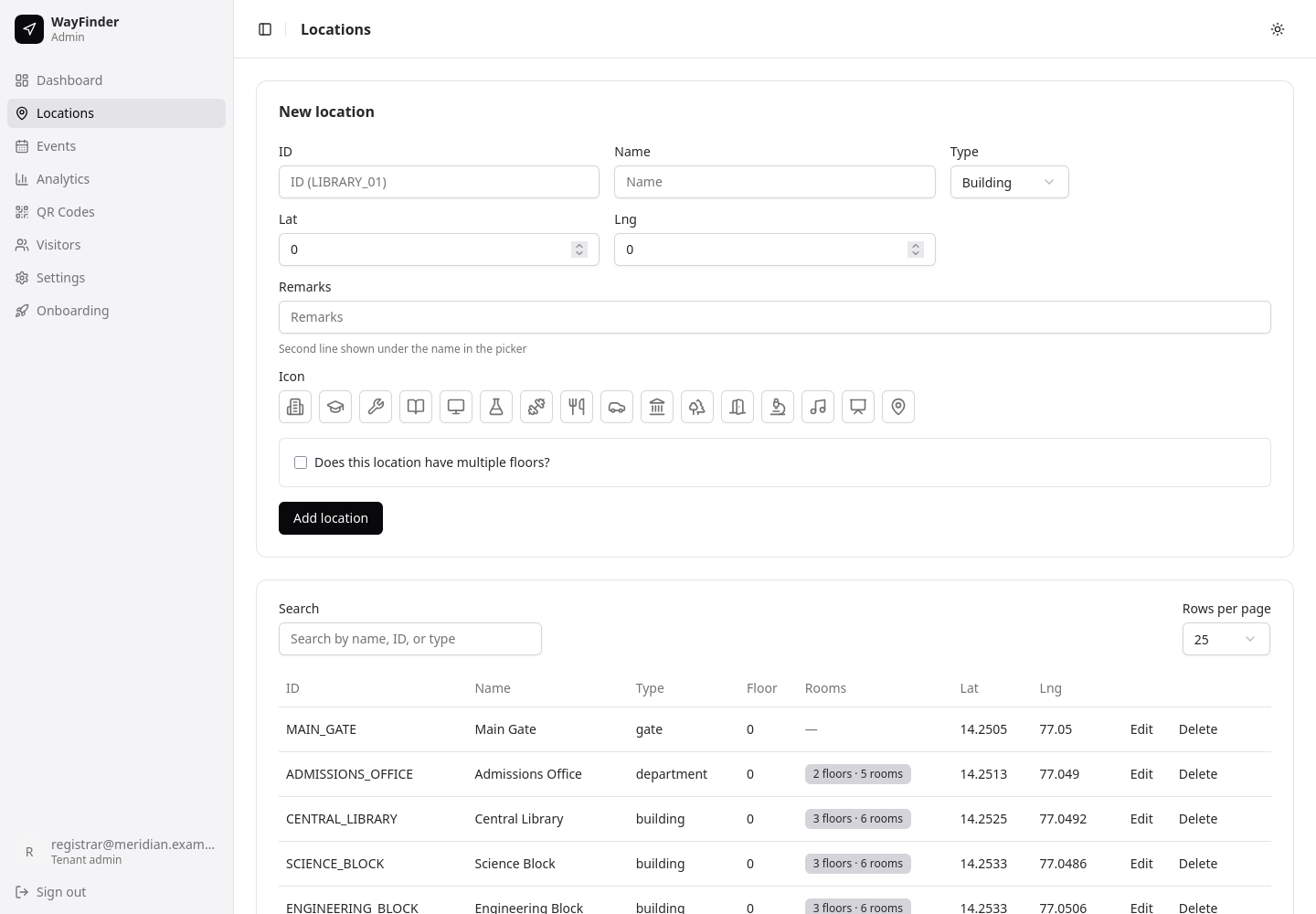The image size is (1316, 914).
Task: Select the map pin icon
Action: (x=898, y=407)
